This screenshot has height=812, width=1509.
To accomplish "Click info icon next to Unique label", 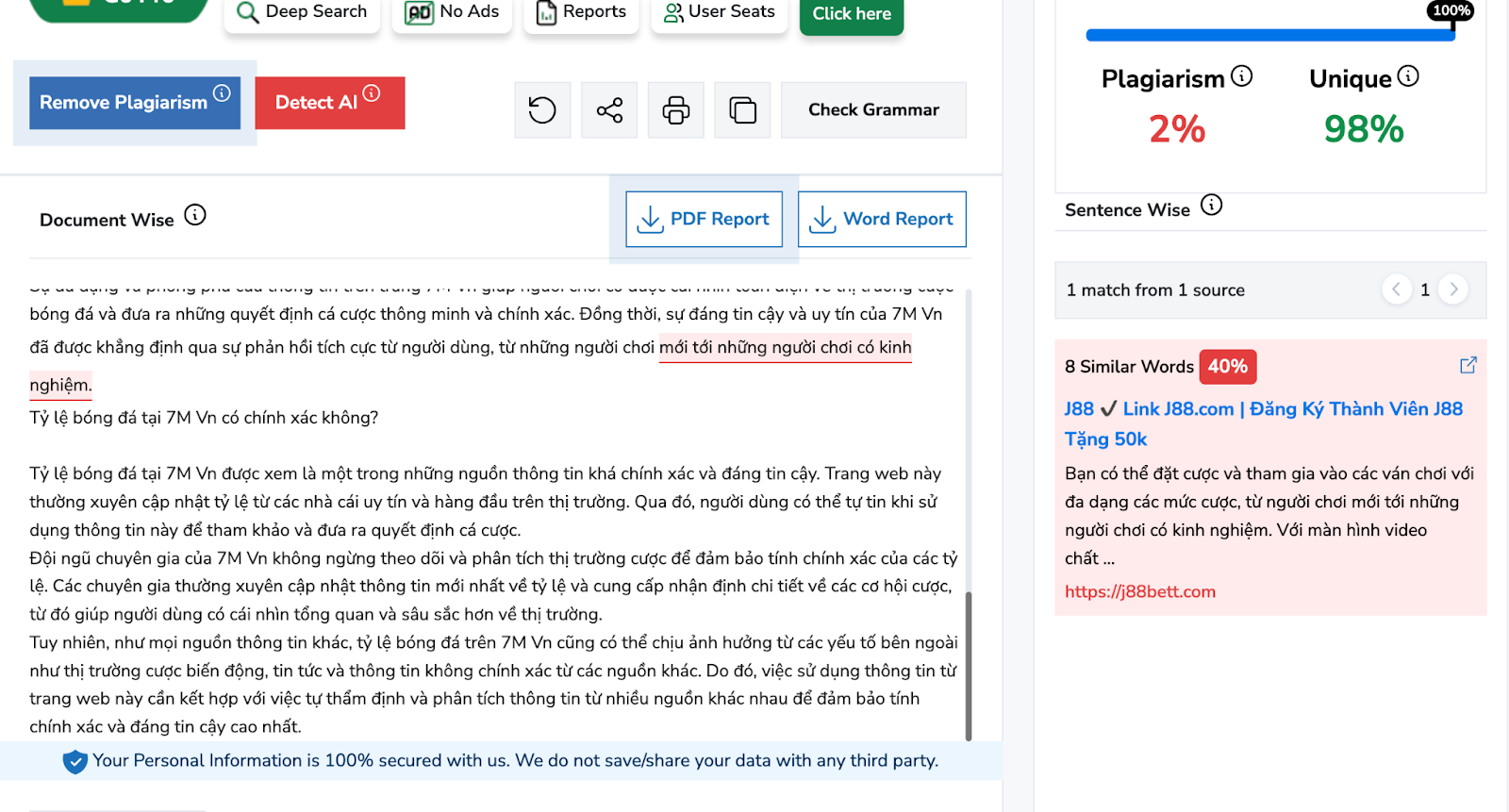I will 1408,75.
